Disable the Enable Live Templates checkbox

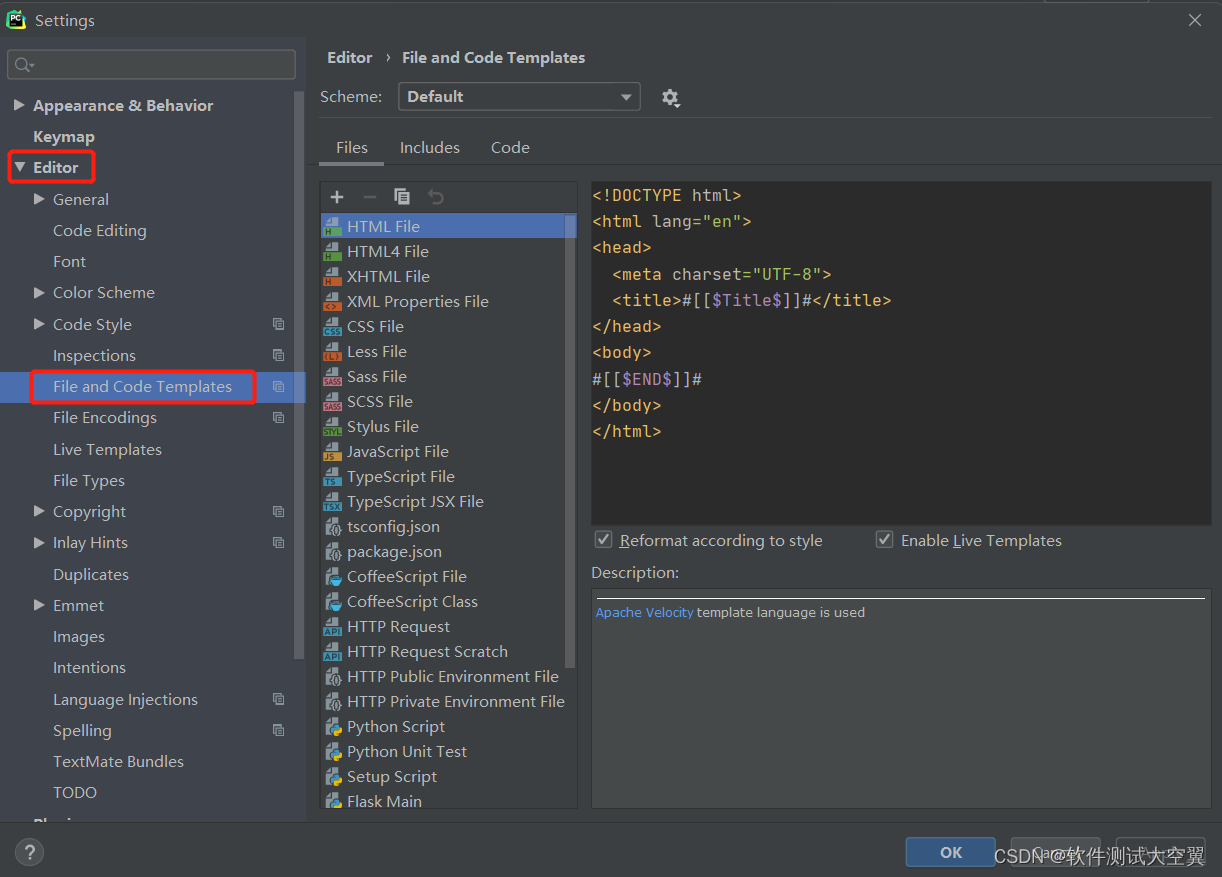tap(884, 540)
